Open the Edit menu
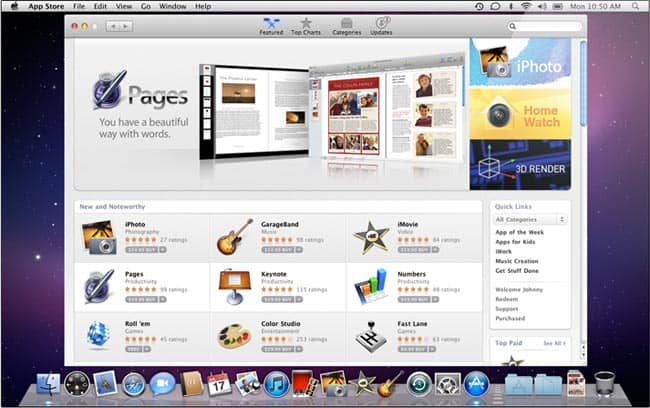This screenshot has width=650, height=408. tap(100, 6)
